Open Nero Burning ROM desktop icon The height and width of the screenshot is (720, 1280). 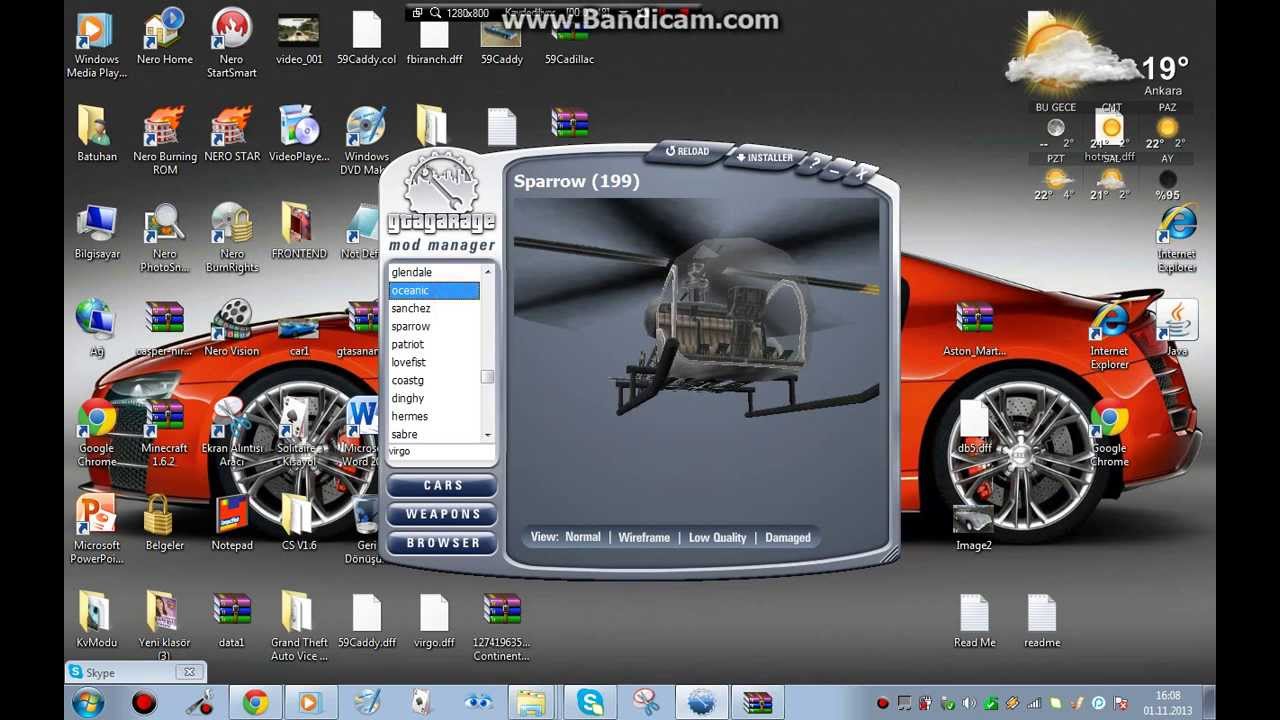coord(165,140)
